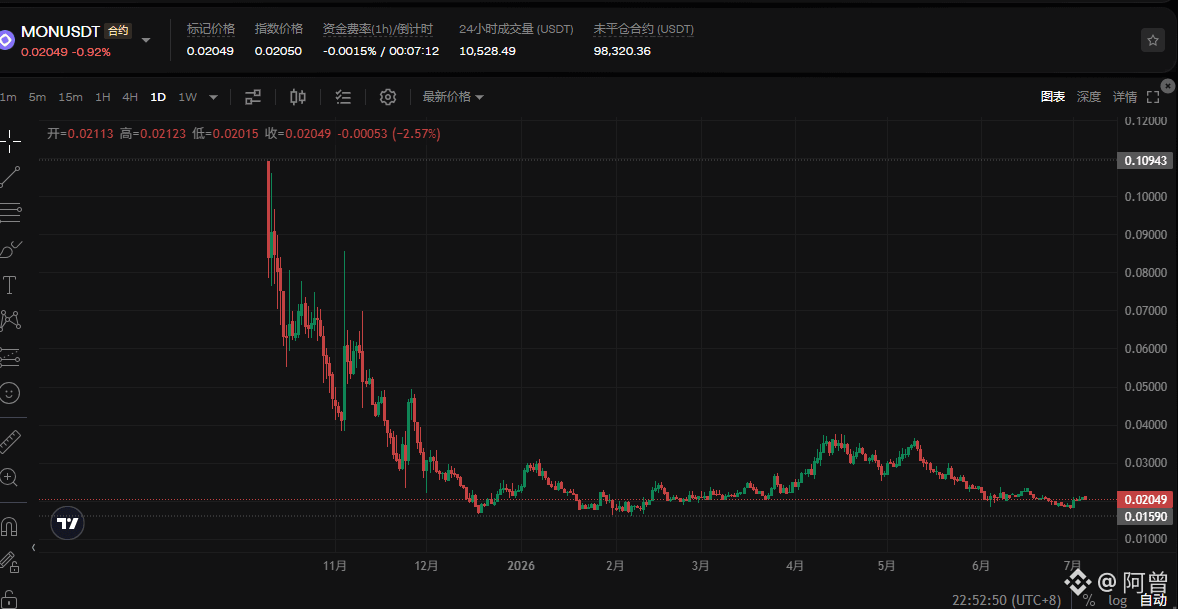Open the forecast and position tool
Viewport: 1178px width, 609px height.
[x=10, y=357]
